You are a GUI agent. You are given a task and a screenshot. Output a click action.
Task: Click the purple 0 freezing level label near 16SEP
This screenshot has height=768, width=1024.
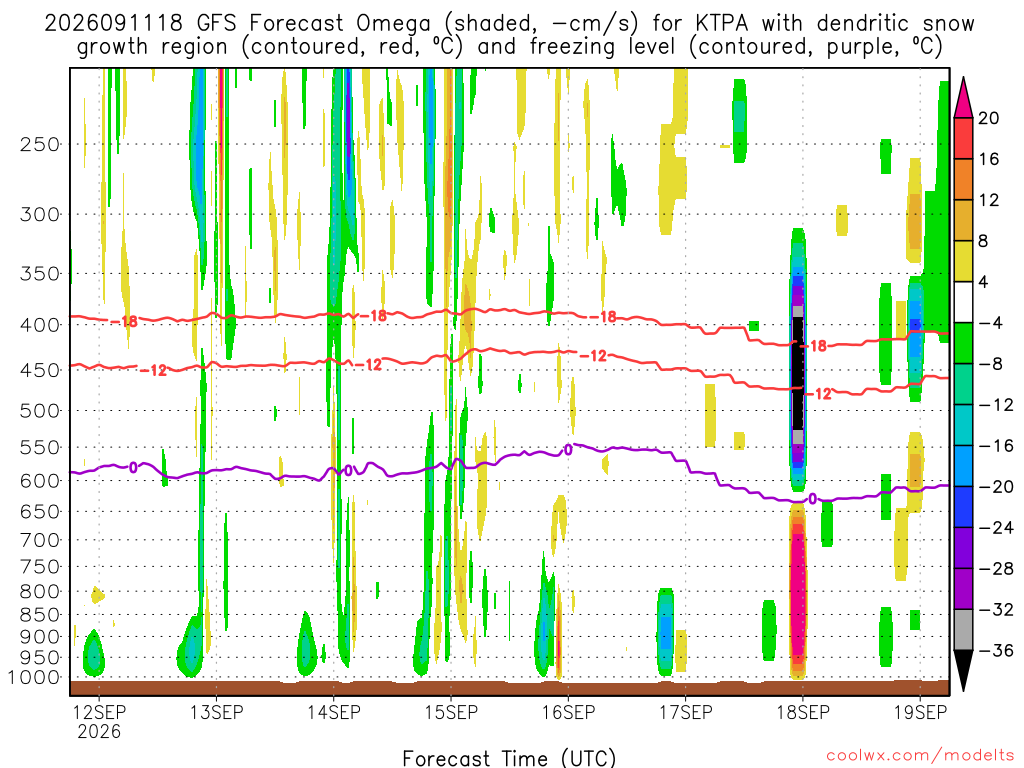(x=568, y=450)
